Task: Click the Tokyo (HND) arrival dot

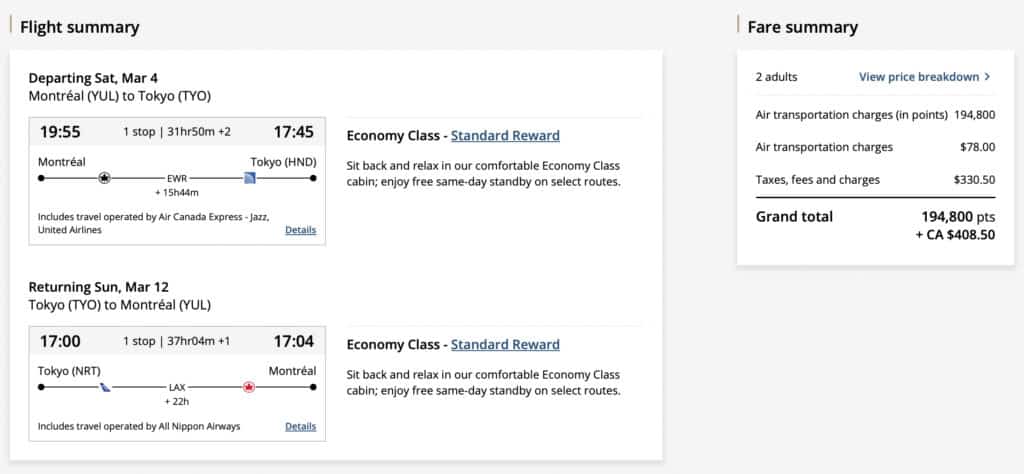Action: 313,178
